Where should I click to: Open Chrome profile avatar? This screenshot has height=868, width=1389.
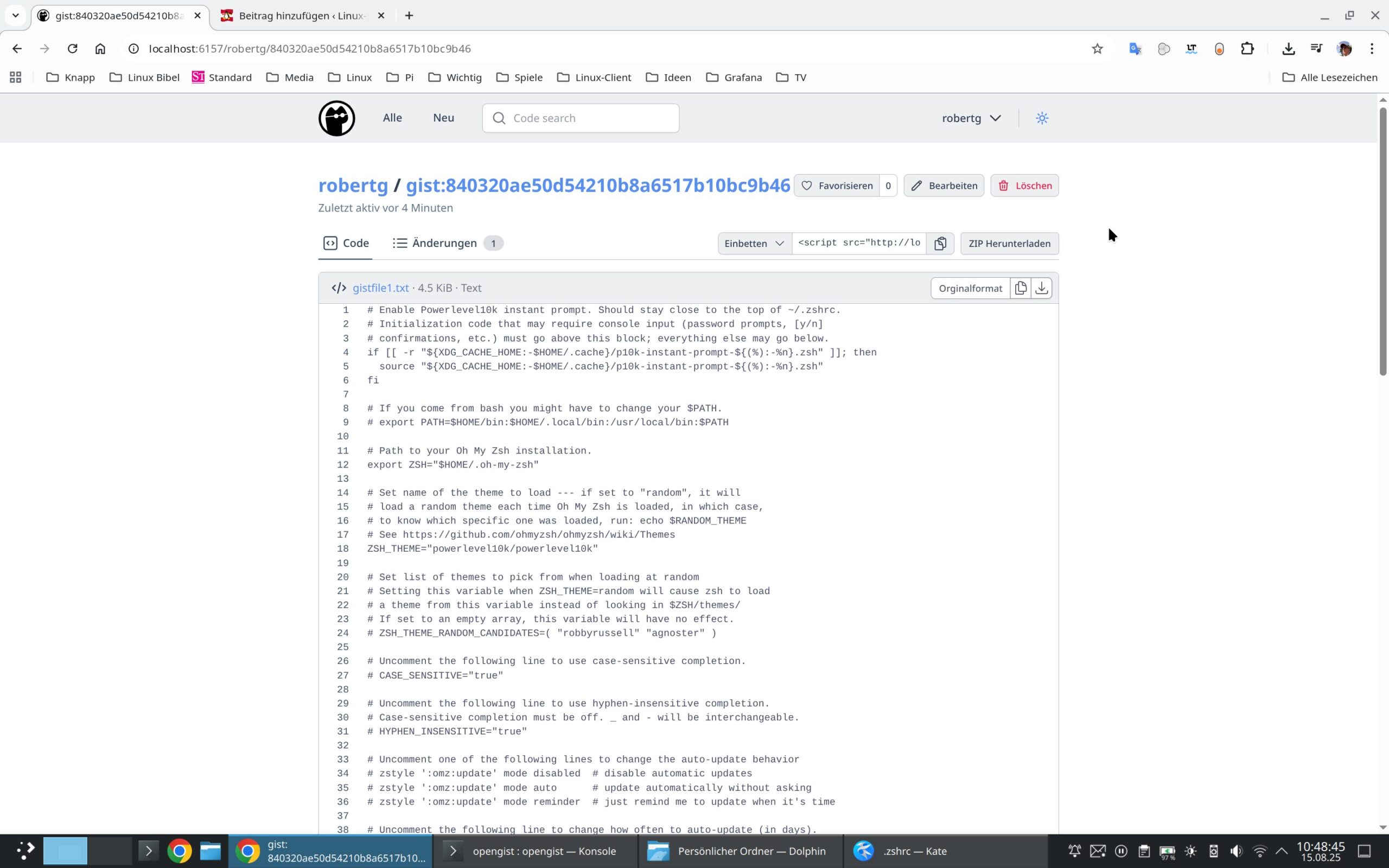pyautogui.click(x=1344, y=49)
